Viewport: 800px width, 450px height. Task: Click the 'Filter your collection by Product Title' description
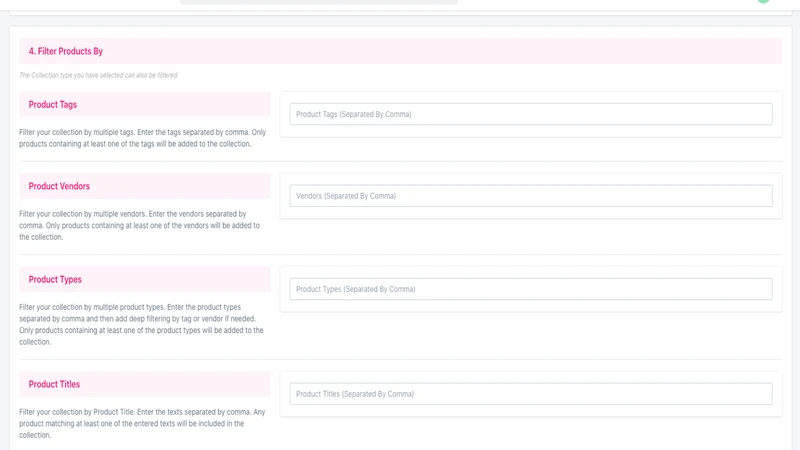pyautogui.click(x=142, y=423)
